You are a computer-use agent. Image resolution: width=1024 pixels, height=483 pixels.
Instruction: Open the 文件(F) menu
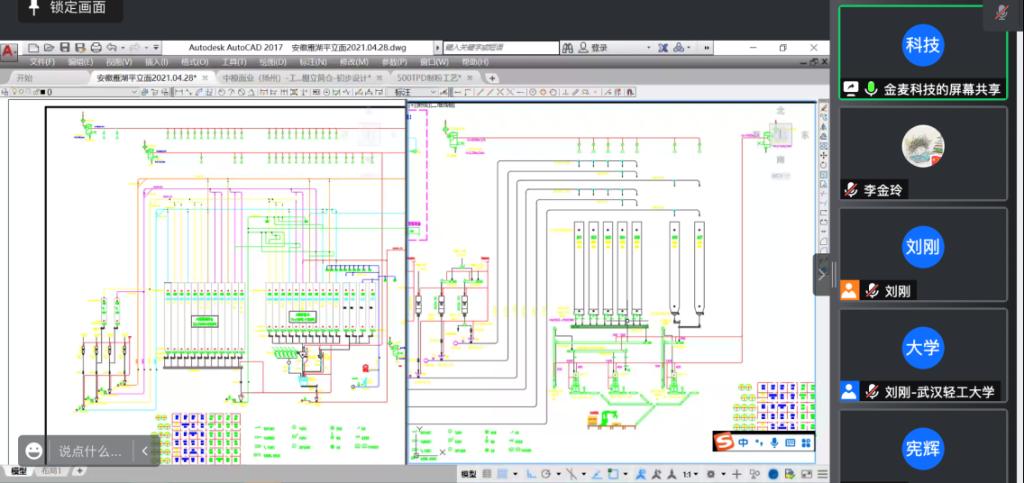coord(42,62)
